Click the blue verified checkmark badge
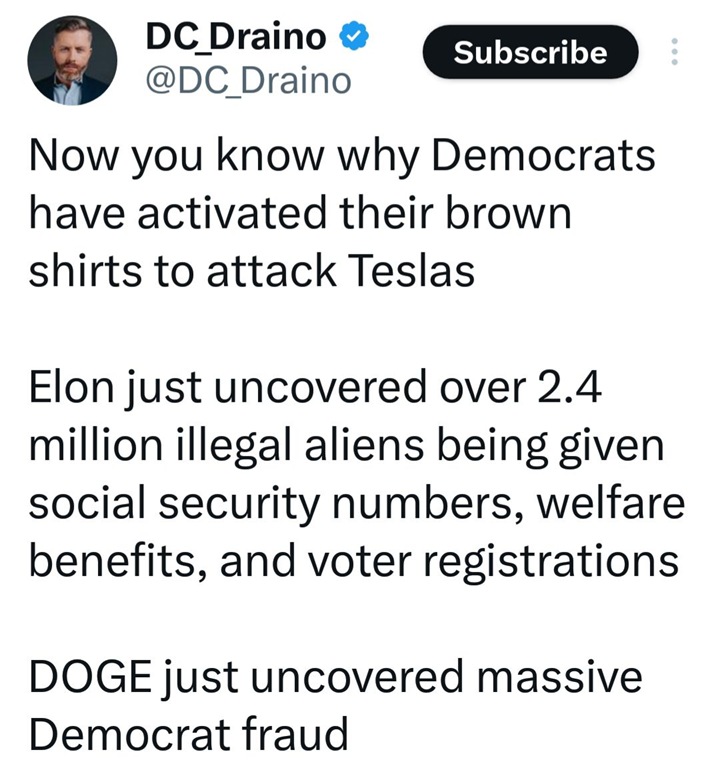 [x=356, y=38]
